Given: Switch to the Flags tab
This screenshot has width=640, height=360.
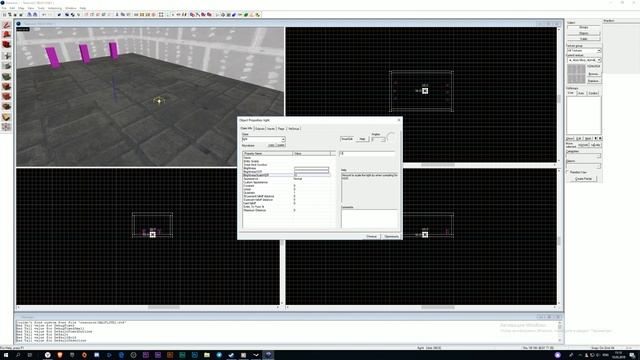Looking at the screenshot, I should tap(281, 129).
